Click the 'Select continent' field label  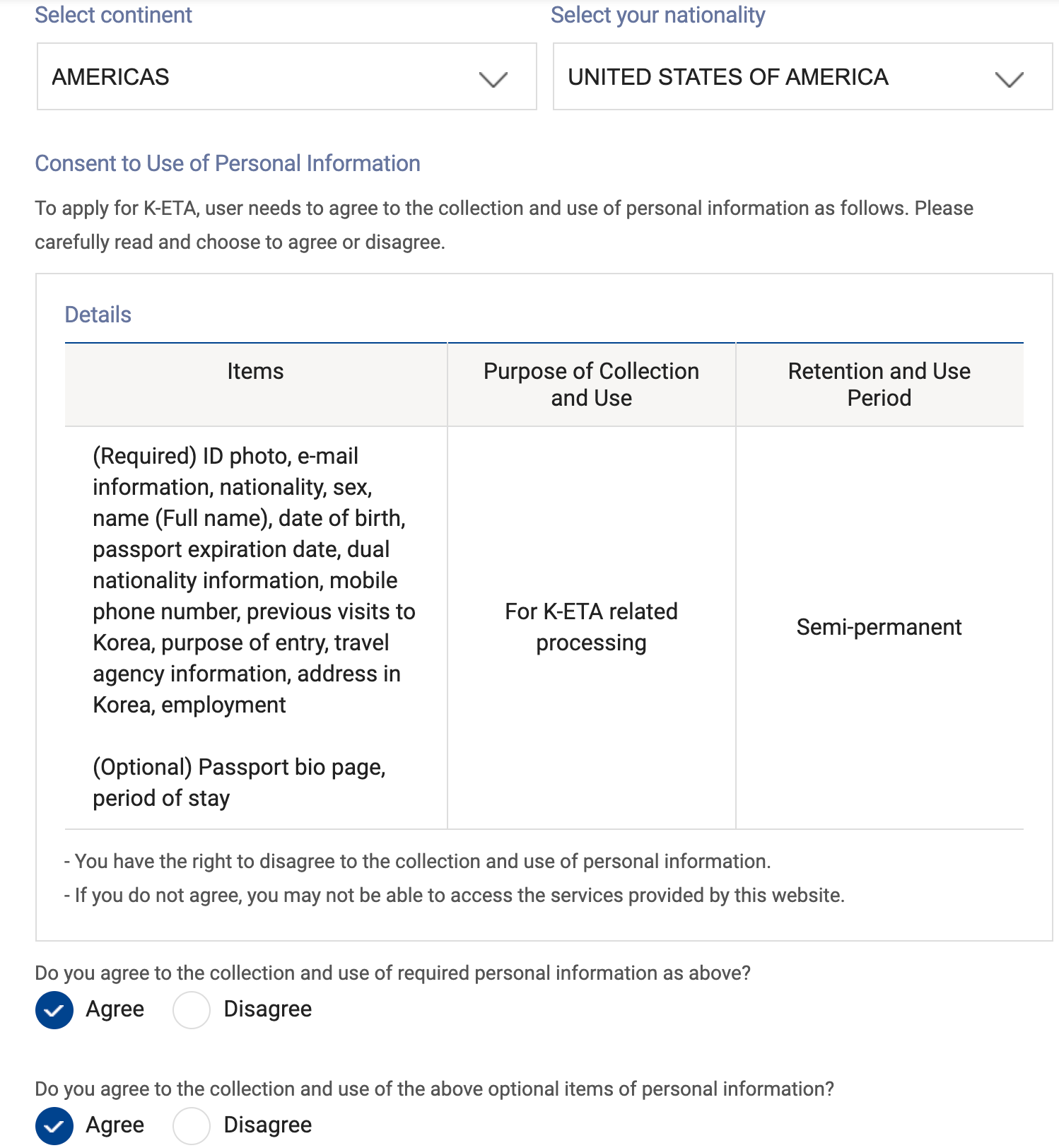pyautogui.click(x=113, y=15)
